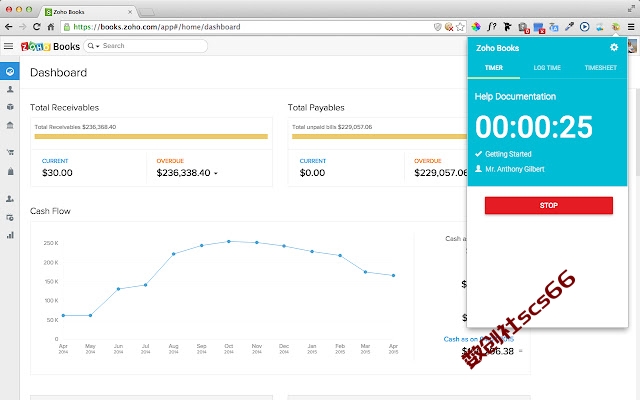The image size is (640, 400).
Task: Click the Total Receivables yellow progress bar
Action: 151,137
